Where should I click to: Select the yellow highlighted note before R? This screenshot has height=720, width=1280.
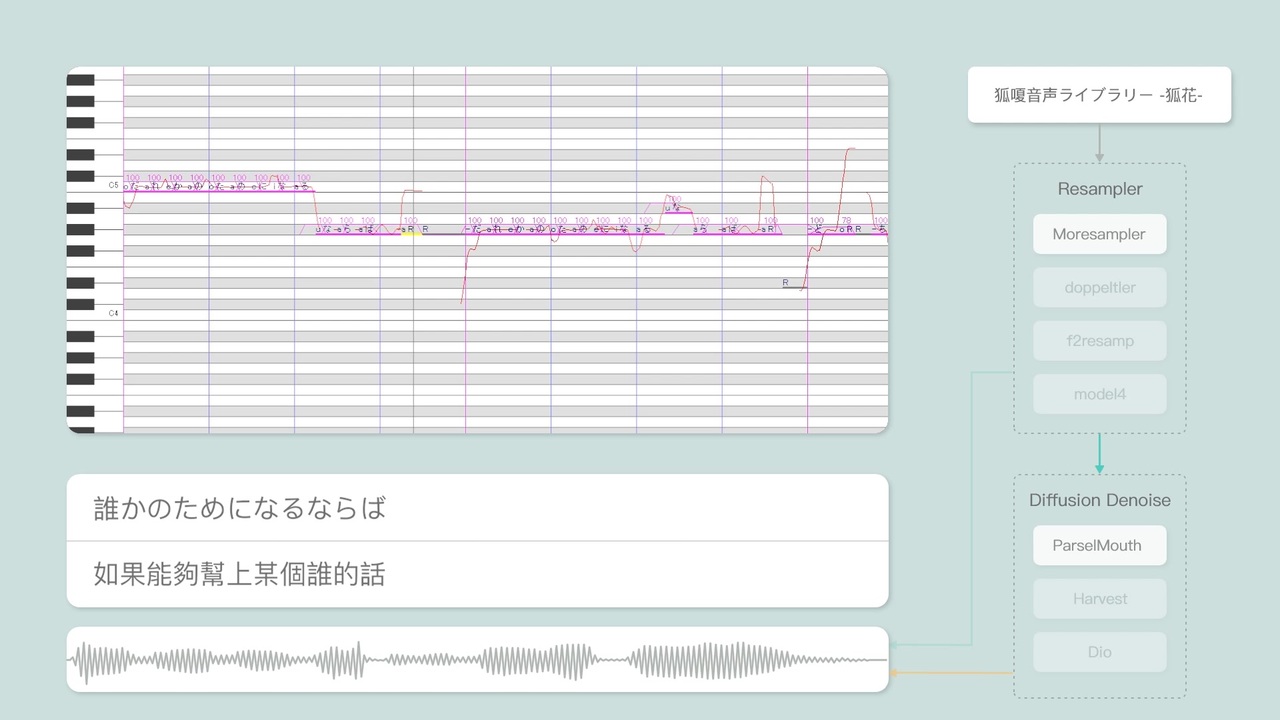tap(411, 233)
